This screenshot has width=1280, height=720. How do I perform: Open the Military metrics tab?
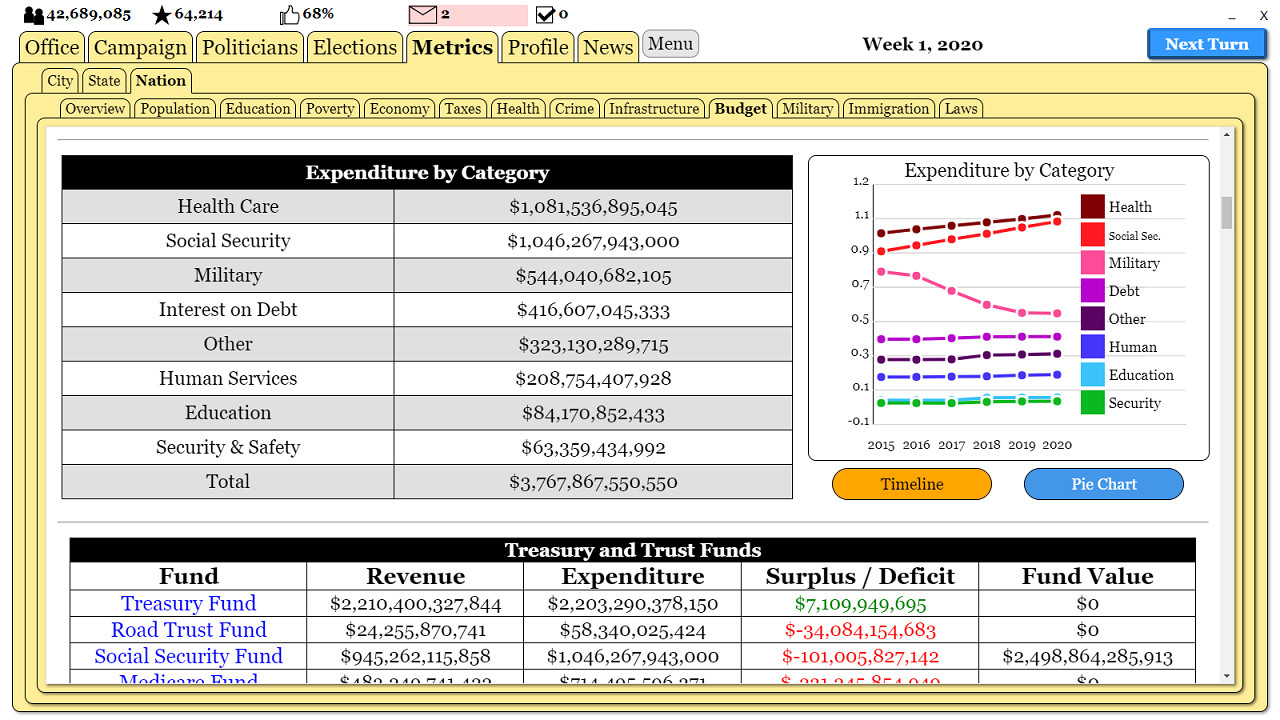click(807, 109)
